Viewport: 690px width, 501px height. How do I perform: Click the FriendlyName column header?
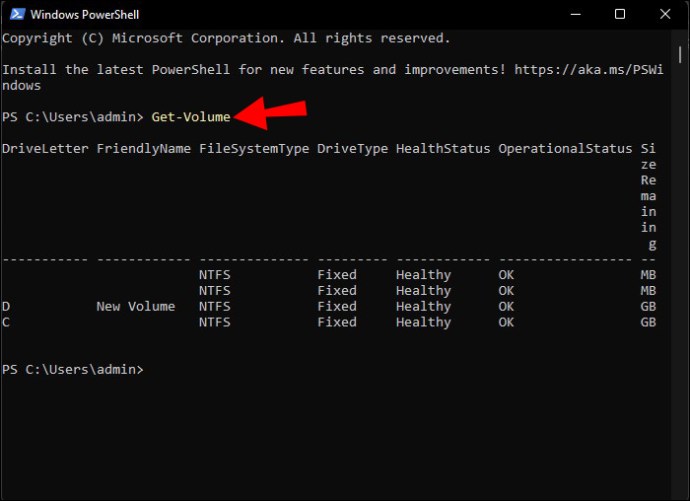tap(143, 148)
